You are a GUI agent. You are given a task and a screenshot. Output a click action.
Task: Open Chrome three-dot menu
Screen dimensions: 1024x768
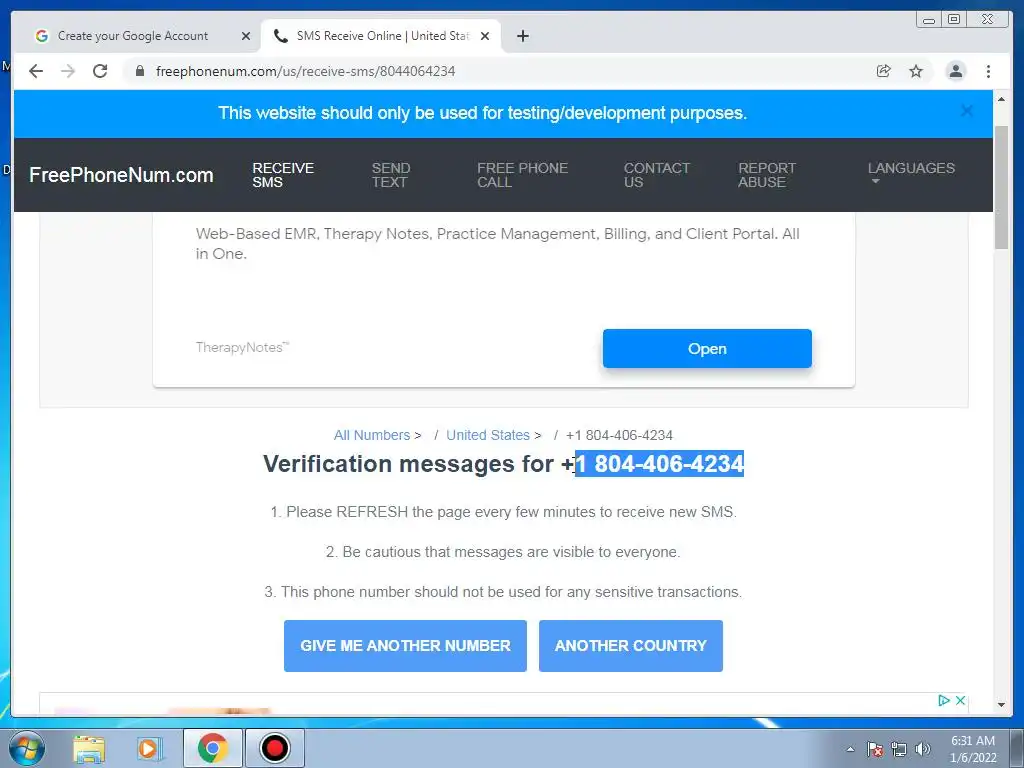coord(989,71)
